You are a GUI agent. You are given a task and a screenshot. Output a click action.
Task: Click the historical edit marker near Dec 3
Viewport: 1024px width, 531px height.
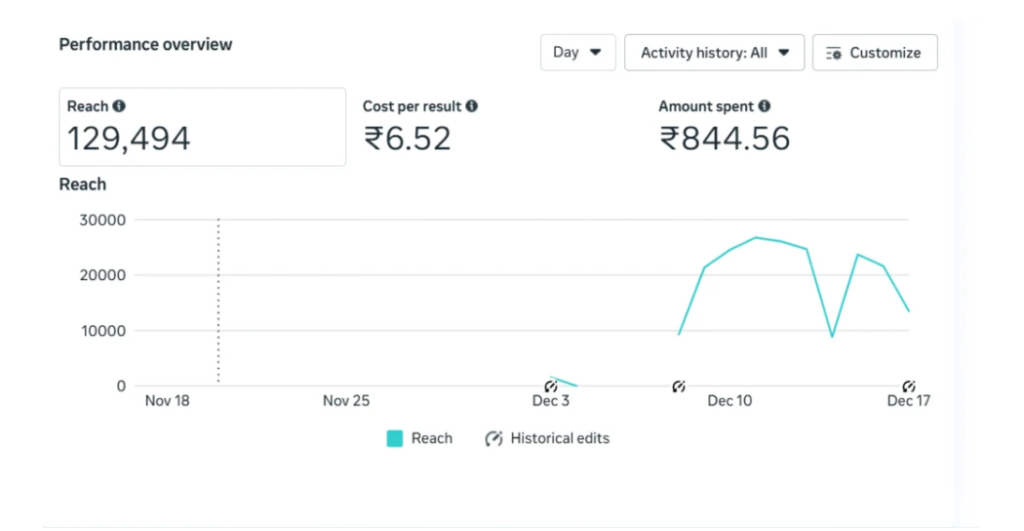(x=551, y=386)
